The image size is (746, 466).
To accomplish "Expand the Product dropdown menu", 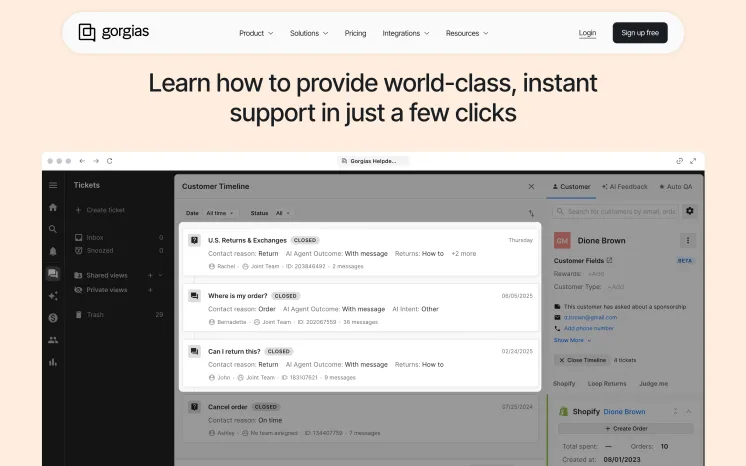I will [x=256, y=33].
